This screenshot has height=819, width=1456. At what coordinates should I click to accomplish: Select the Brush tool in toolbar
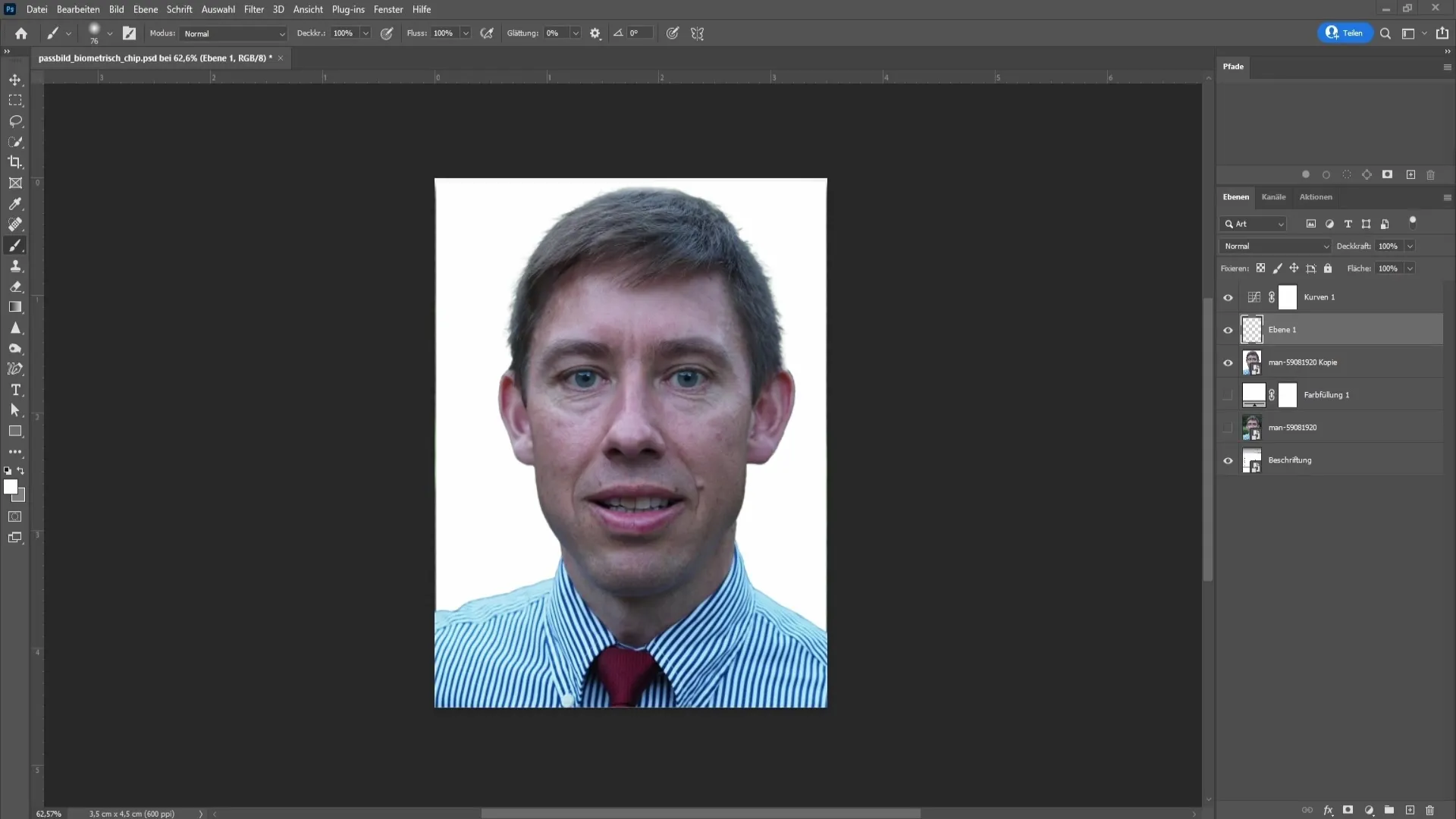(16, 246)
